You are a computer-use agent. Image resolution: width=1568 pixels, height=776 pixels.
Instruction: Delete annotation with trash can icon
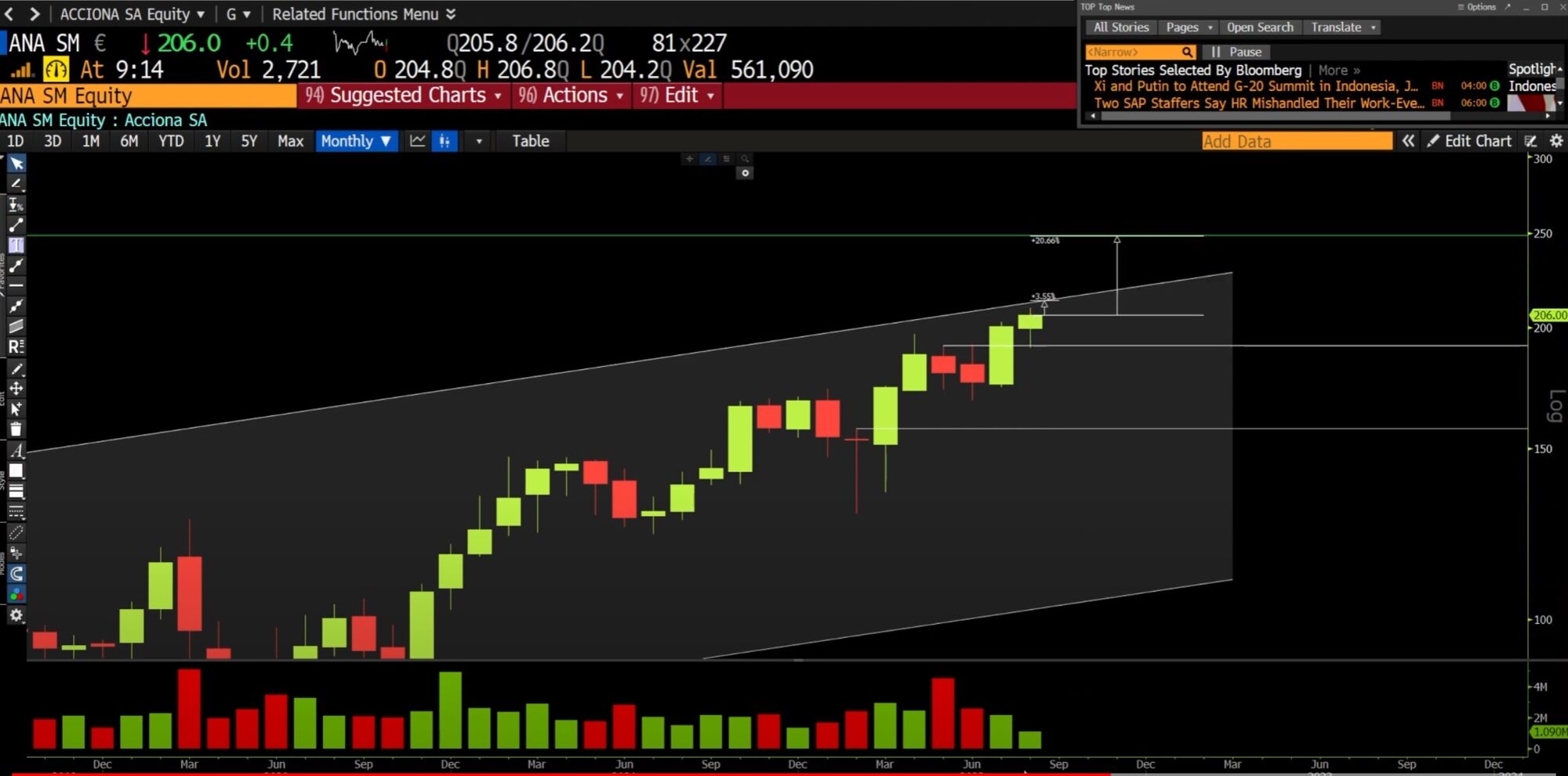[x=16, y=429]
